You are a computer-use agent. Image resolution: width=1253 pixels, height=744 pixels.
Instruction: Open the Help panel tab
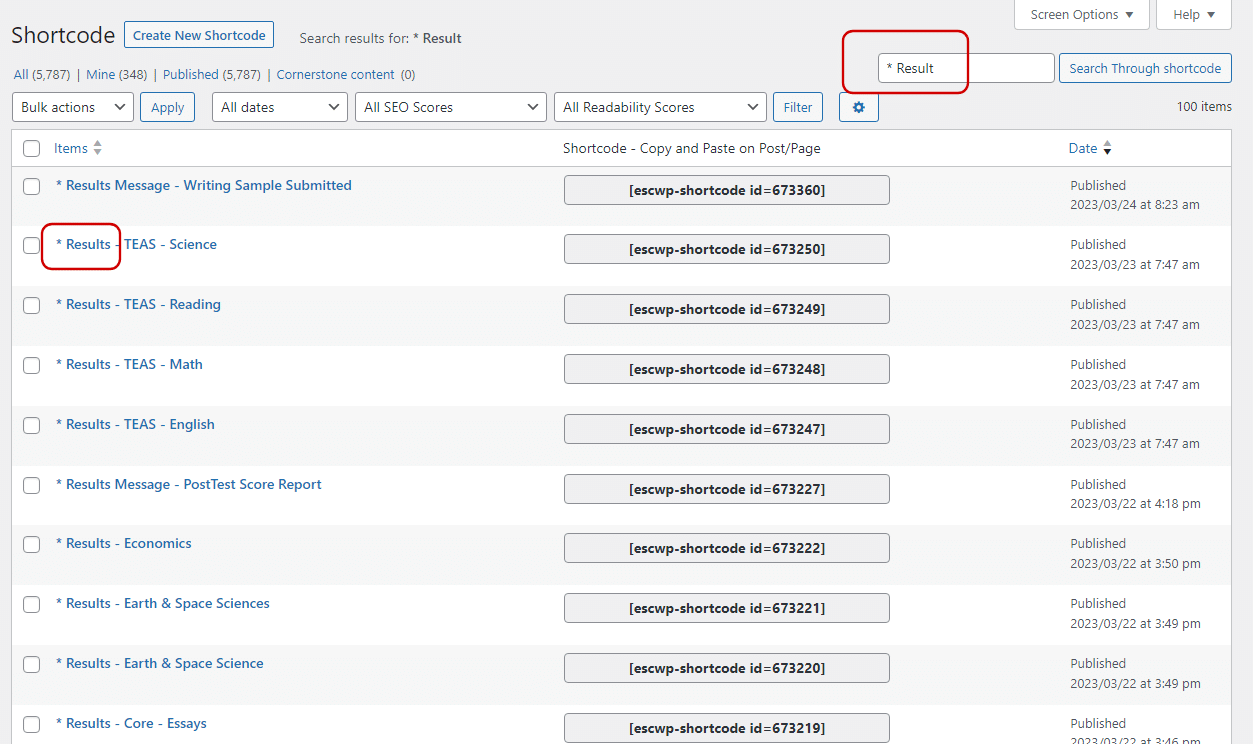pos(1194,14)
